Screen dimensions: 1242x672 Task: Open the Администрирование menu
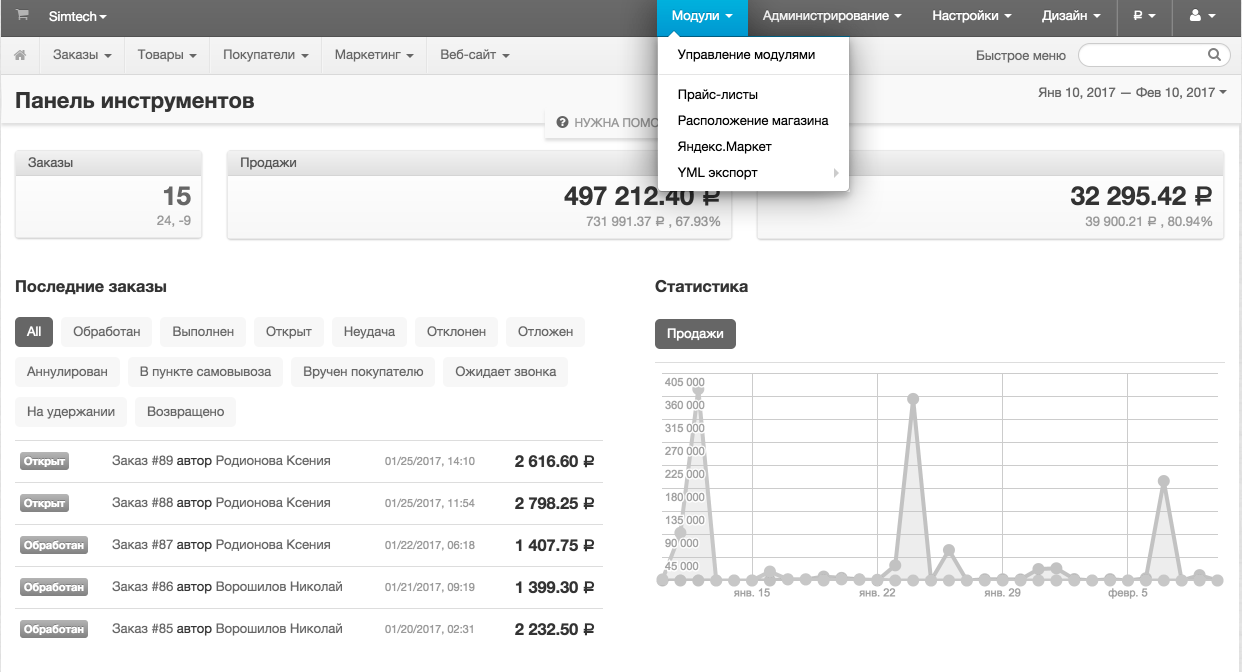coord(832,16)
